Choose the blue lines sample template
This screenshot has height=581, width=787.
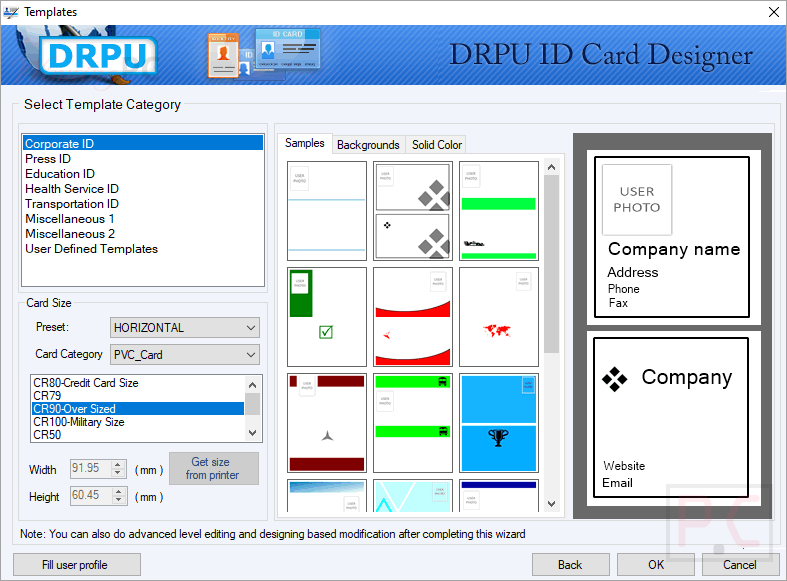327,211
